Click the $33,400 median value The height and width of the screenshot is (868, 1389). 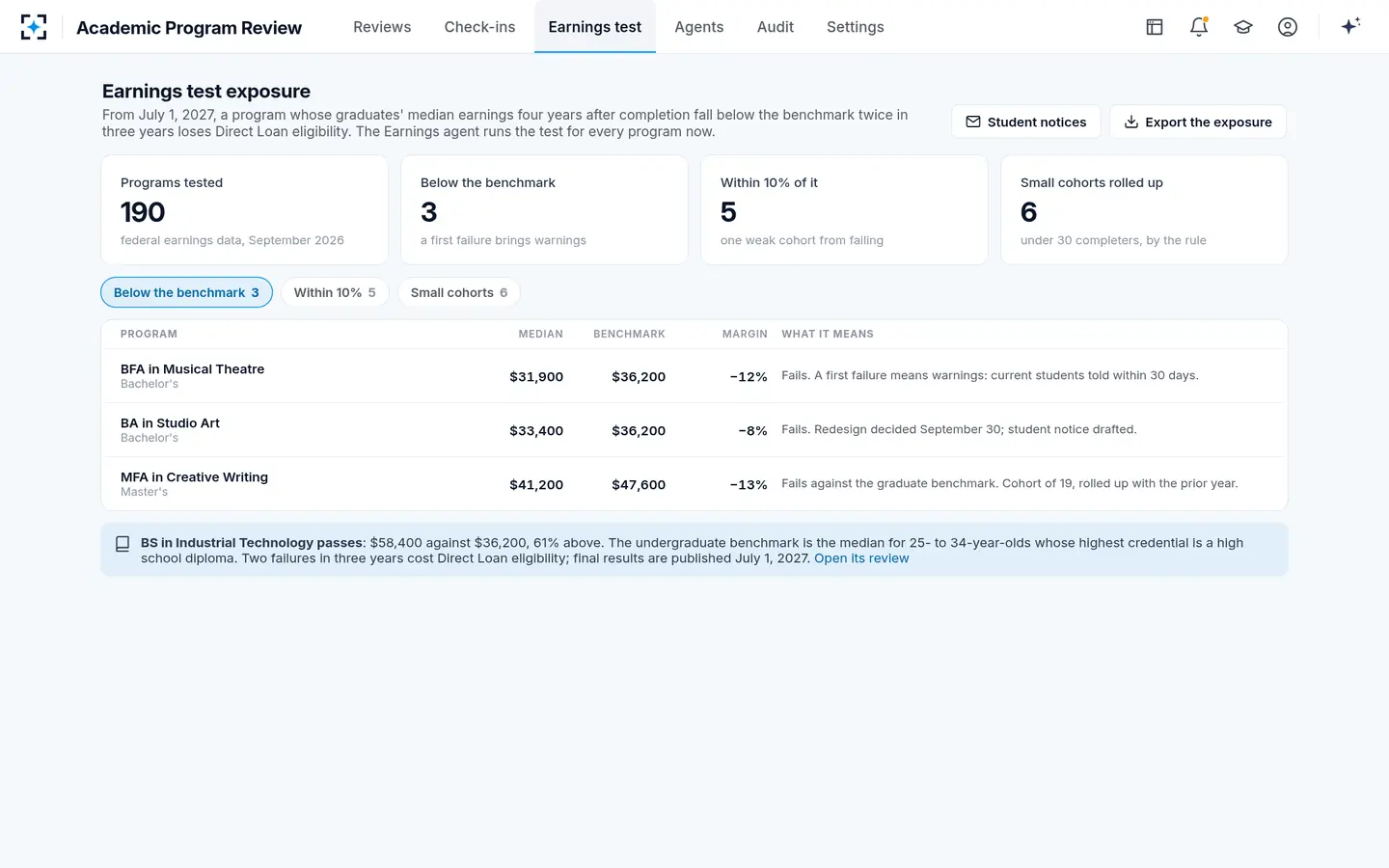click(x=536, y=431)
